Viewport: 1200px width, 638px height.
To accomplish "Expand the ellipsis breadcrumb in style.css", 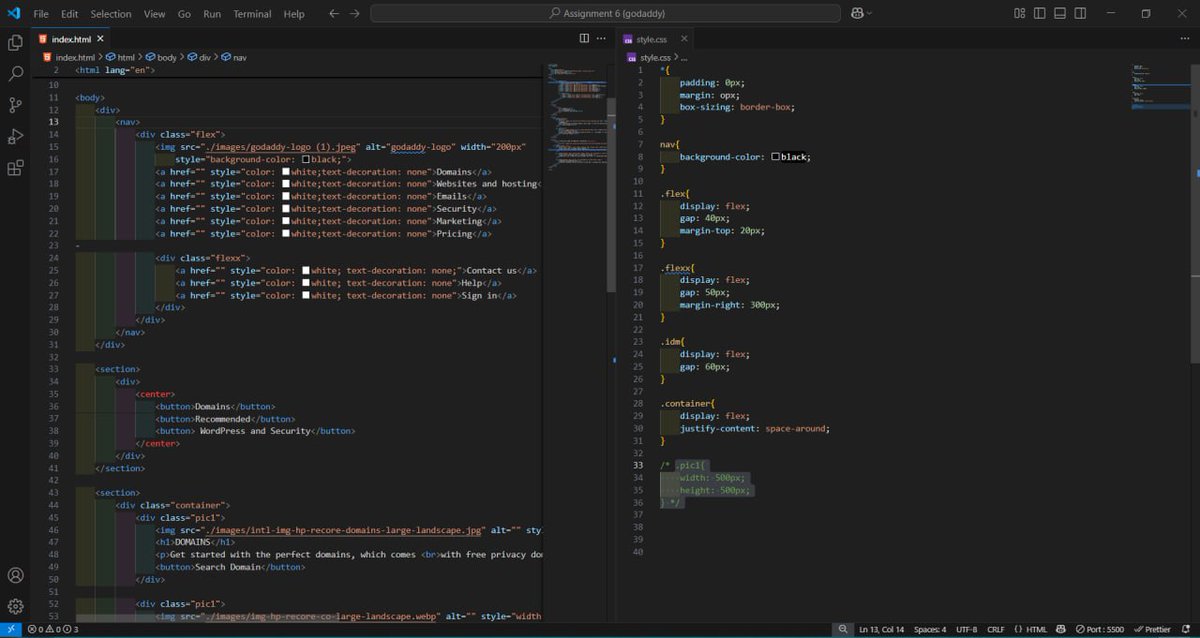I will 684,57.
